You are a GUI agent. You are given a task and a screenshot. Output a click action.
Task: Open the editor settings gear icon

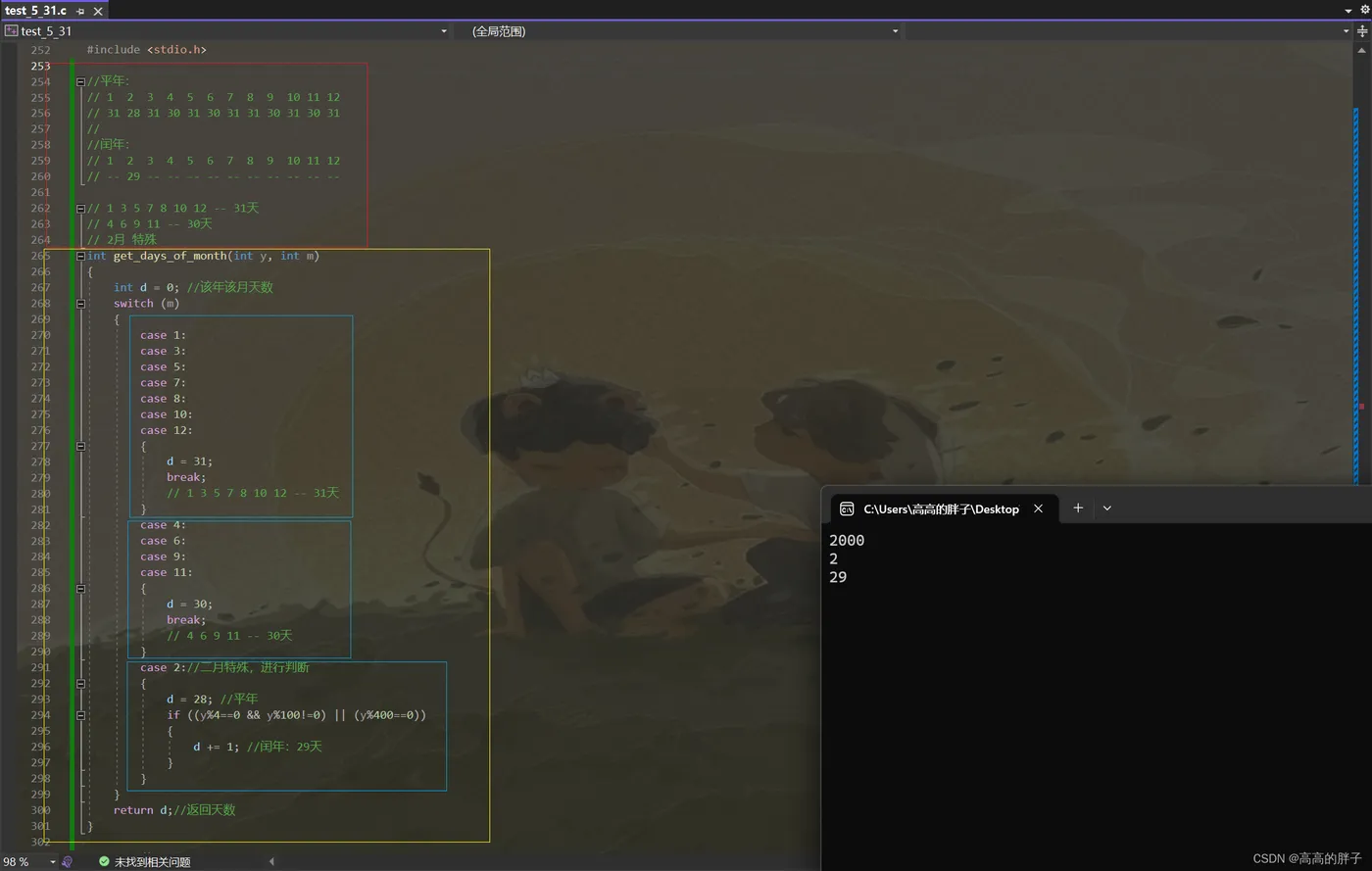pyautogui.click(x=1364, y=10)
